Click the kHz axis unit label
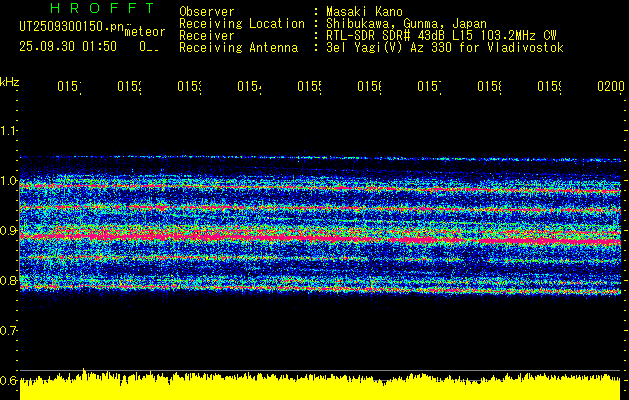The height and width of the screenshot is (400, 629). (x=10, y=82)
